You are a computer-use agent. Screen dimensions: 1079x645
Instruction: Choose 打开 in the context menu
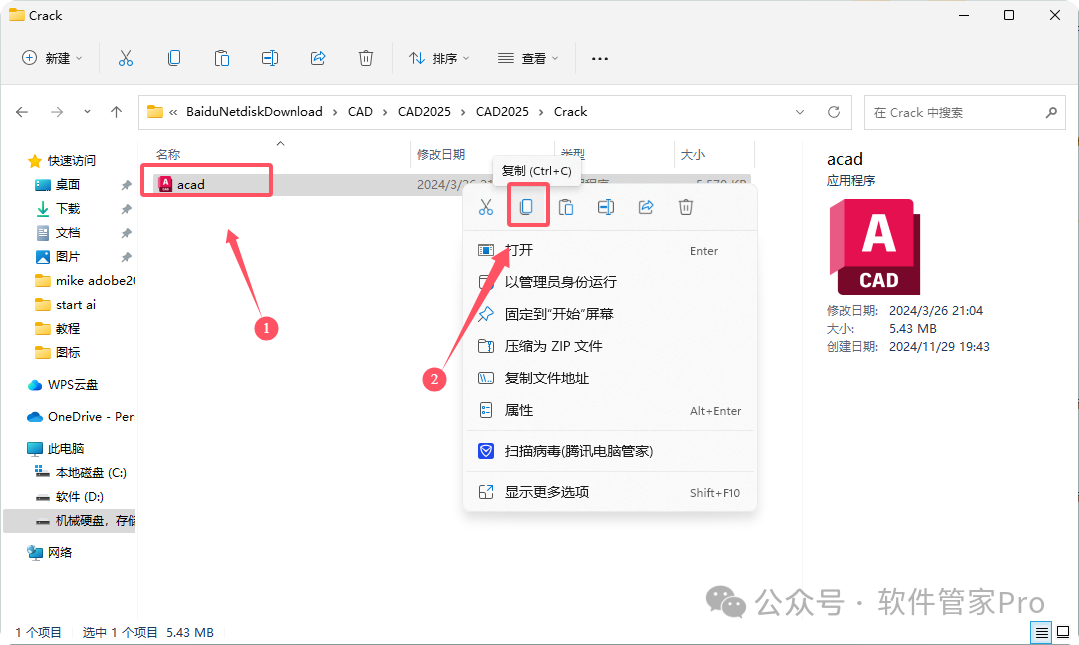(610, 251)
